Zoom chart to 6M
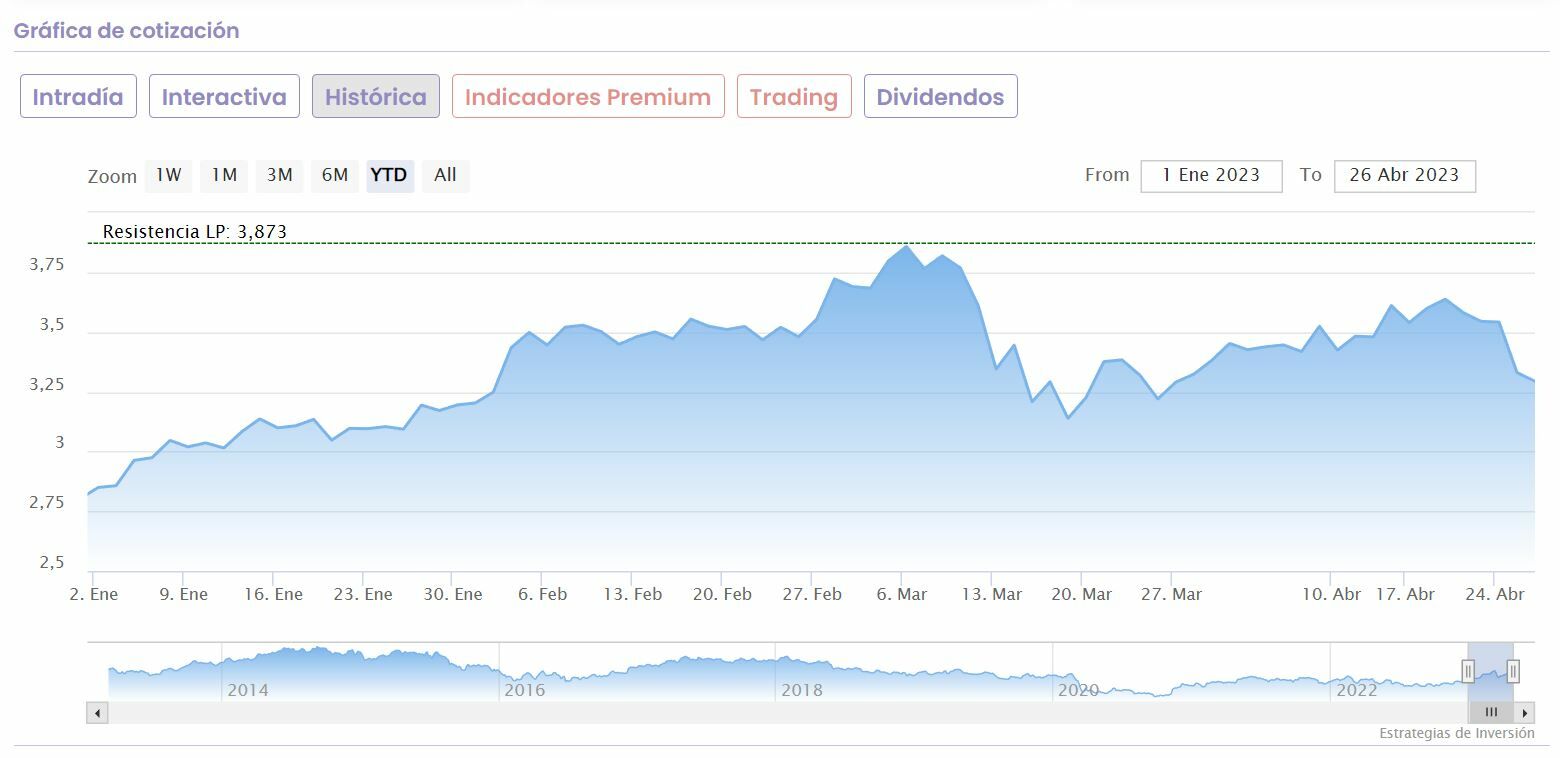1560x758 pixels. (x=335, y=175)
